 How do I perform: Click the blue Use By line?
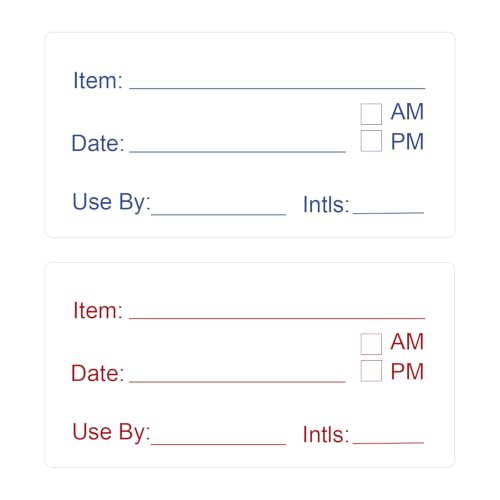coord(219,214)
